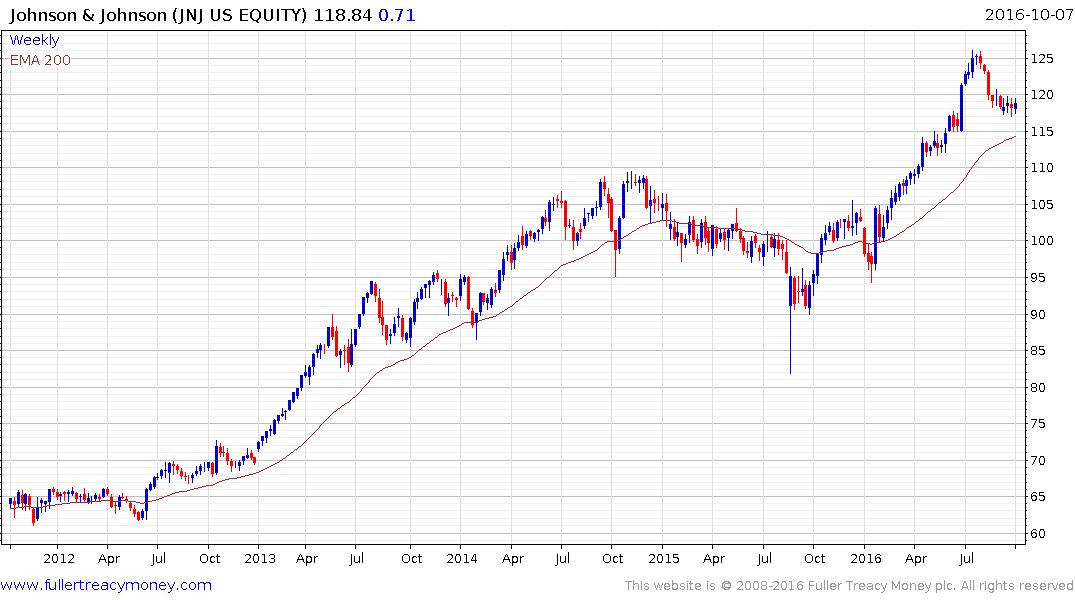The image size is (1075, 600).
Task: Select the 125 price axis label
Action: 1042,59
